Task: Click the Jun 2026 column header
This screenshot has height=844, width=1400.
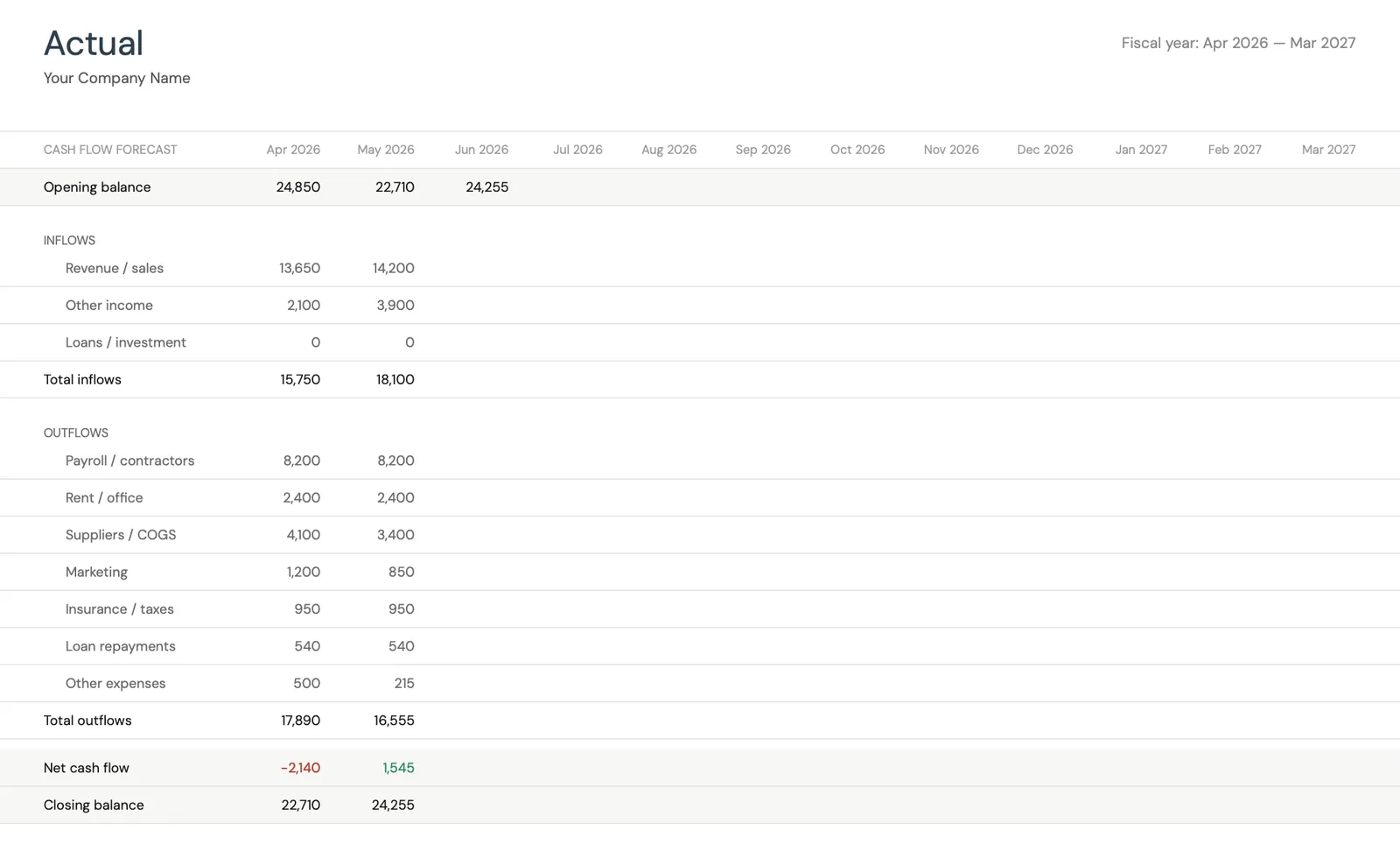Action: (481, 149)
